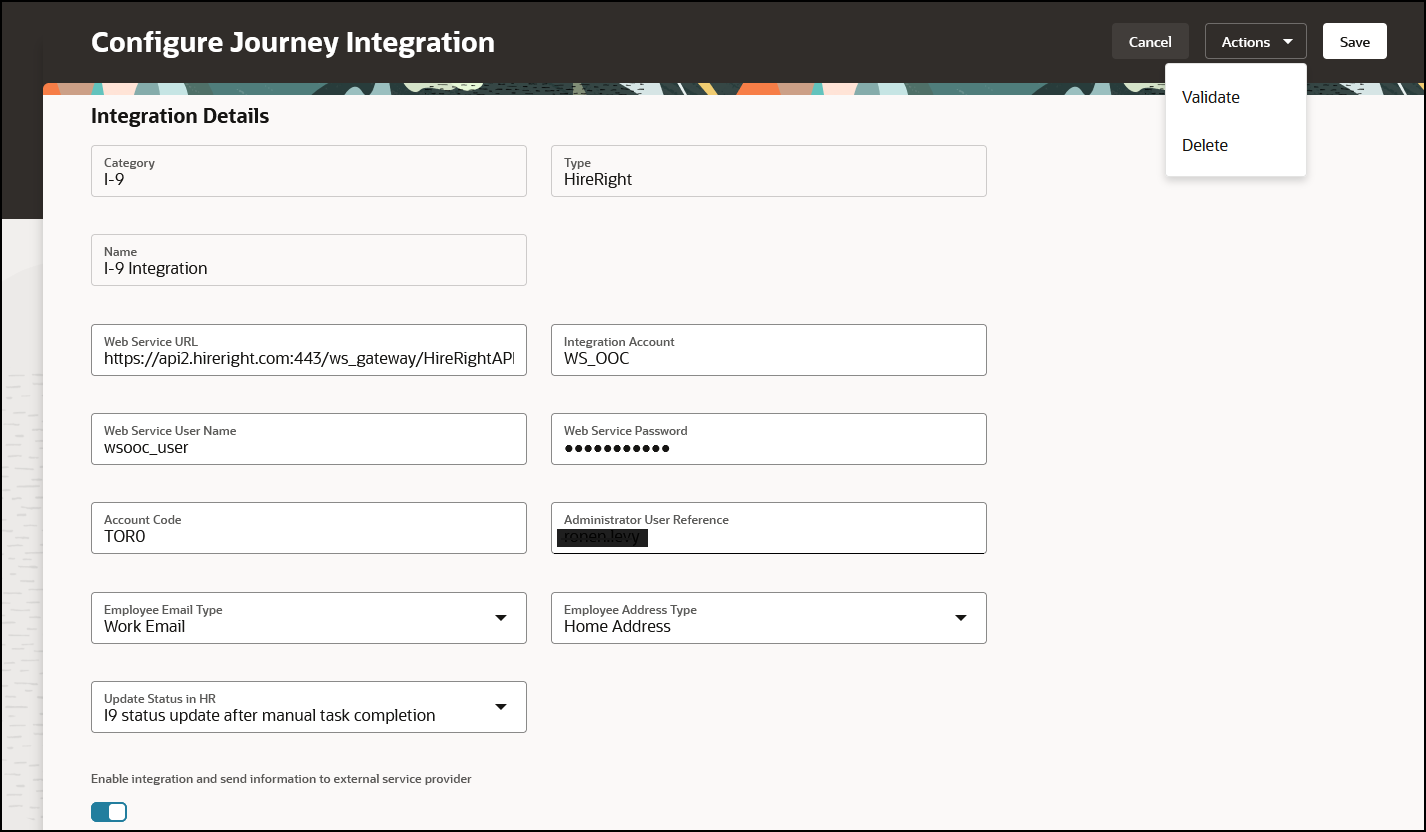
Task: Focus the Integration Account field
Action: [768, 358]
